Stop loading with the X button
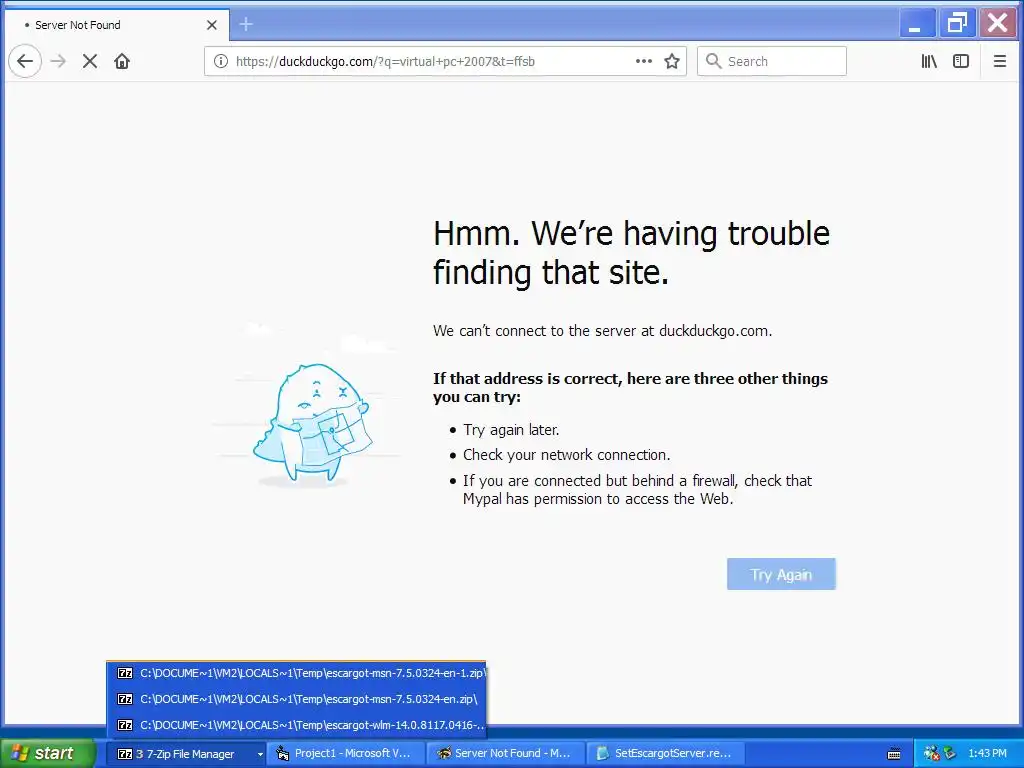The height and width of the screenshot is (768, 1024). [90, 61]
